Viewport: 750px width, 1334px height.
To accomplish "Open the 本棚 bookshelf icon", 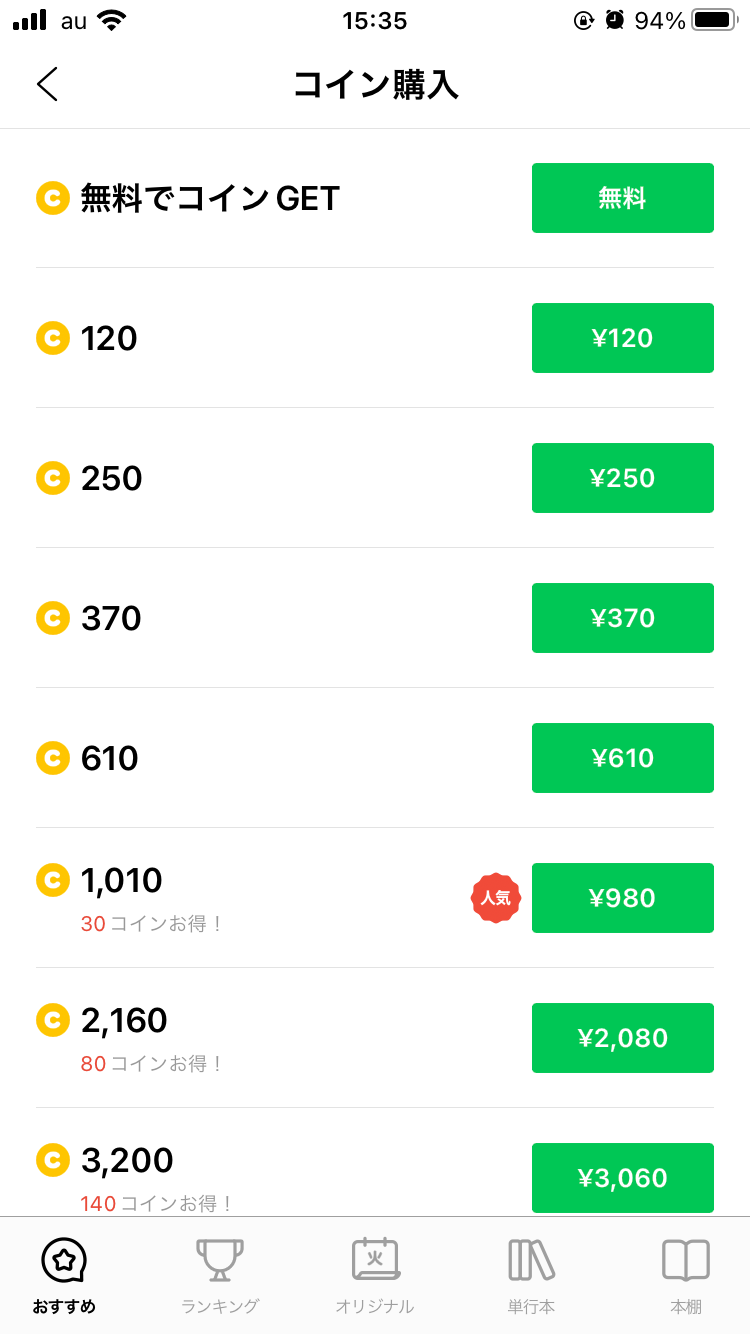I will 686,1260.
